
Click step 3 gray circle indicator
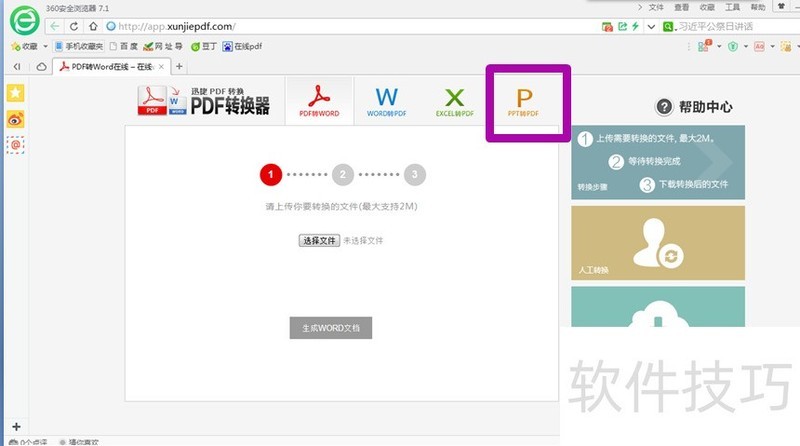[x=415, y=175]
